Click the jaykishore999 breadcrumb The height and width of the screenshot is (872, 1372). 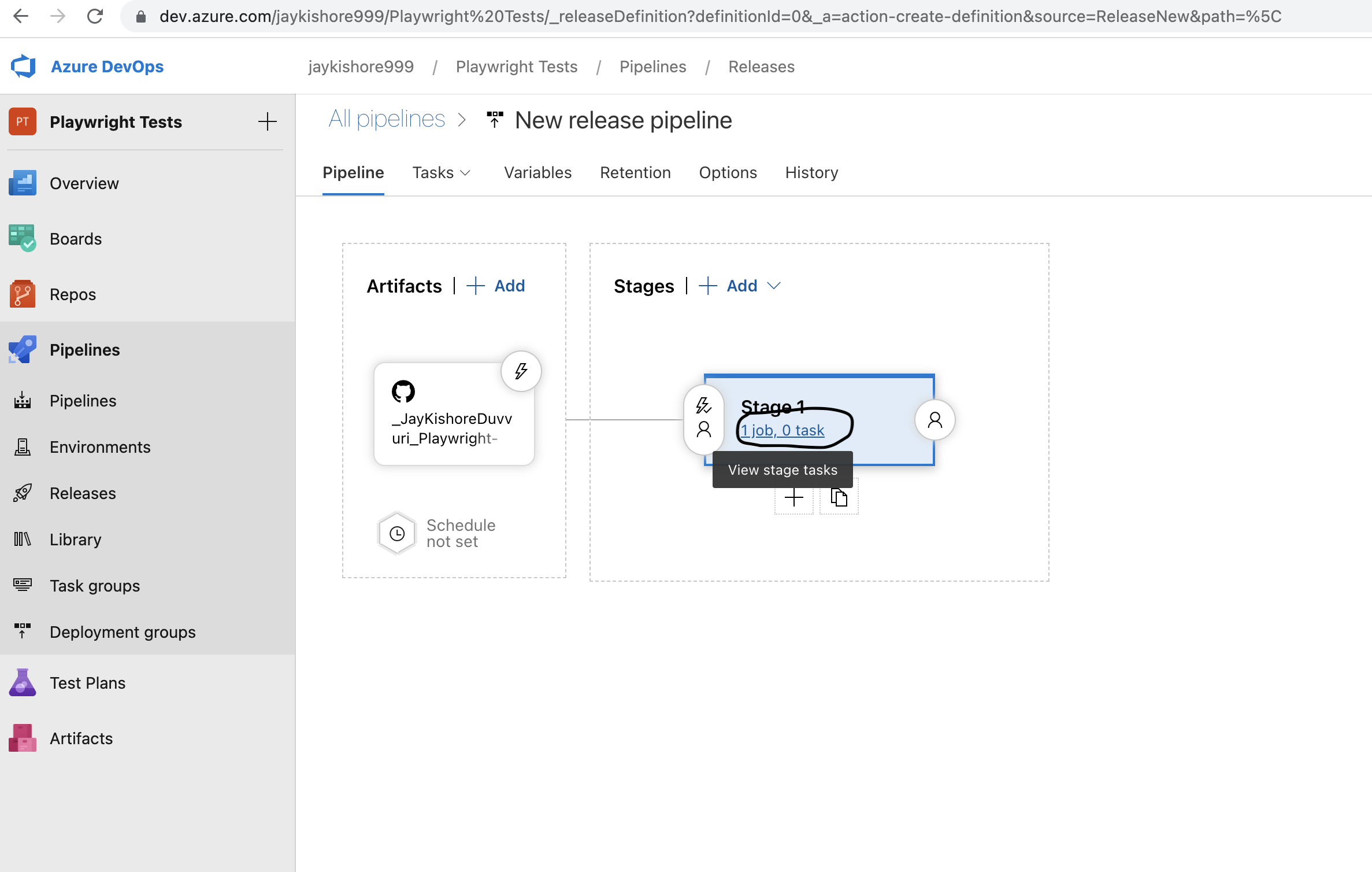click(x=361, y=66)
